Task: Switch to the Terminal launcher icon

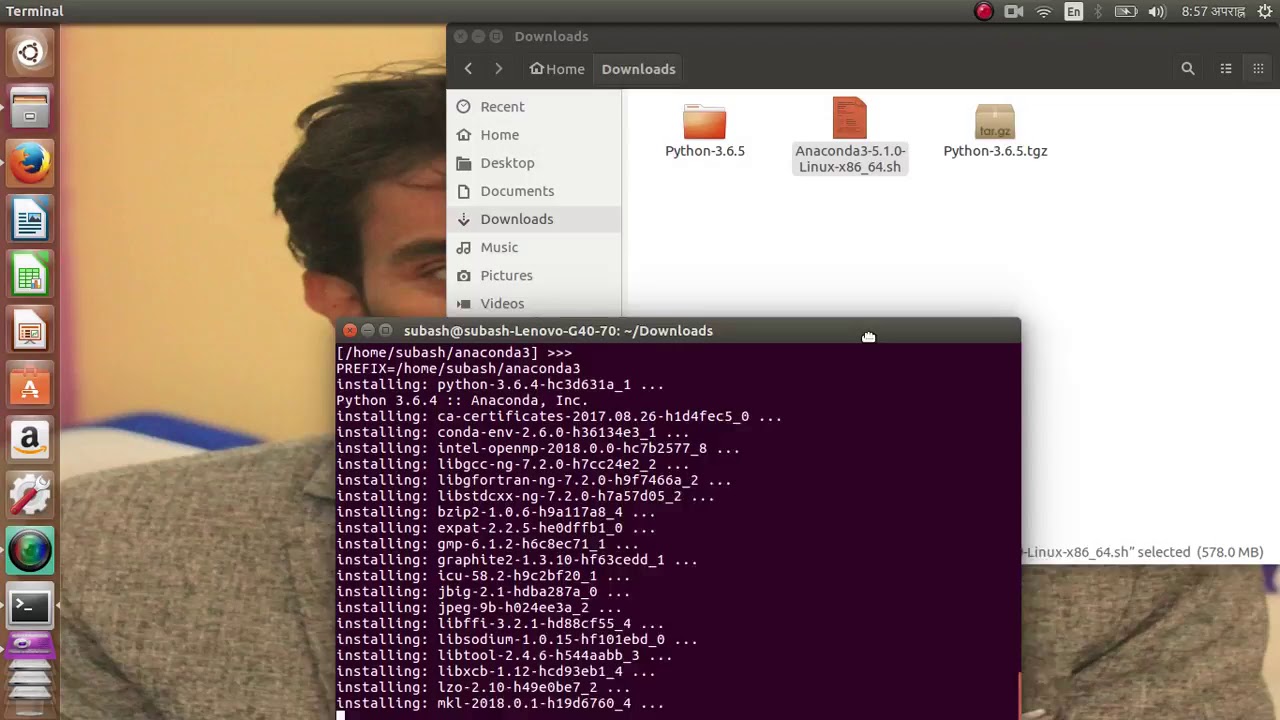Action: (29, 605)
